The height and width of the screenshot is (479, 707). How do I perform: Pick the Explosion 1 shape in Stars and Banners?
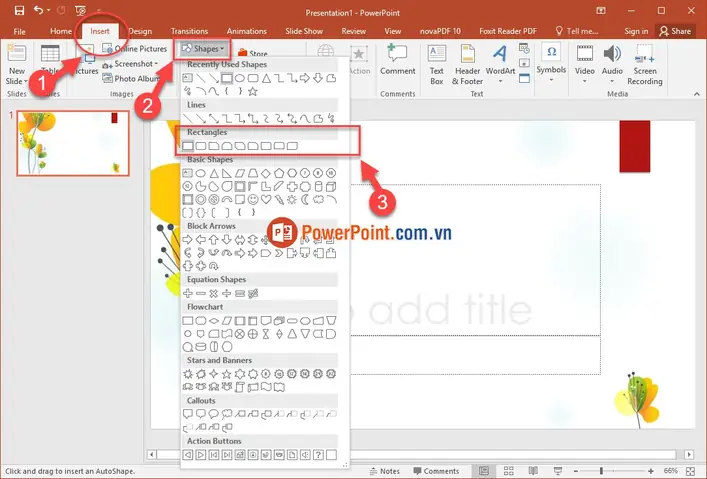pyautogui.click(x=188, y=374)
